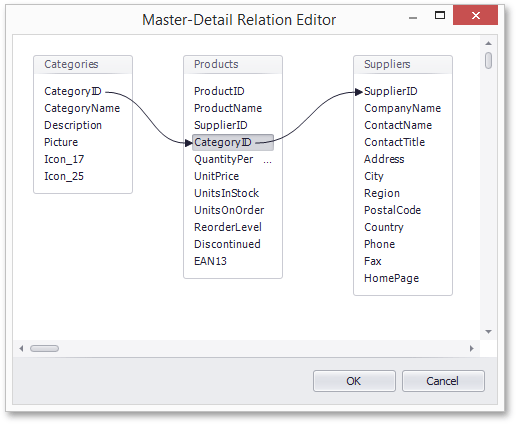Select the highlighted CategoryID field in Products

[x=233, y=142]
